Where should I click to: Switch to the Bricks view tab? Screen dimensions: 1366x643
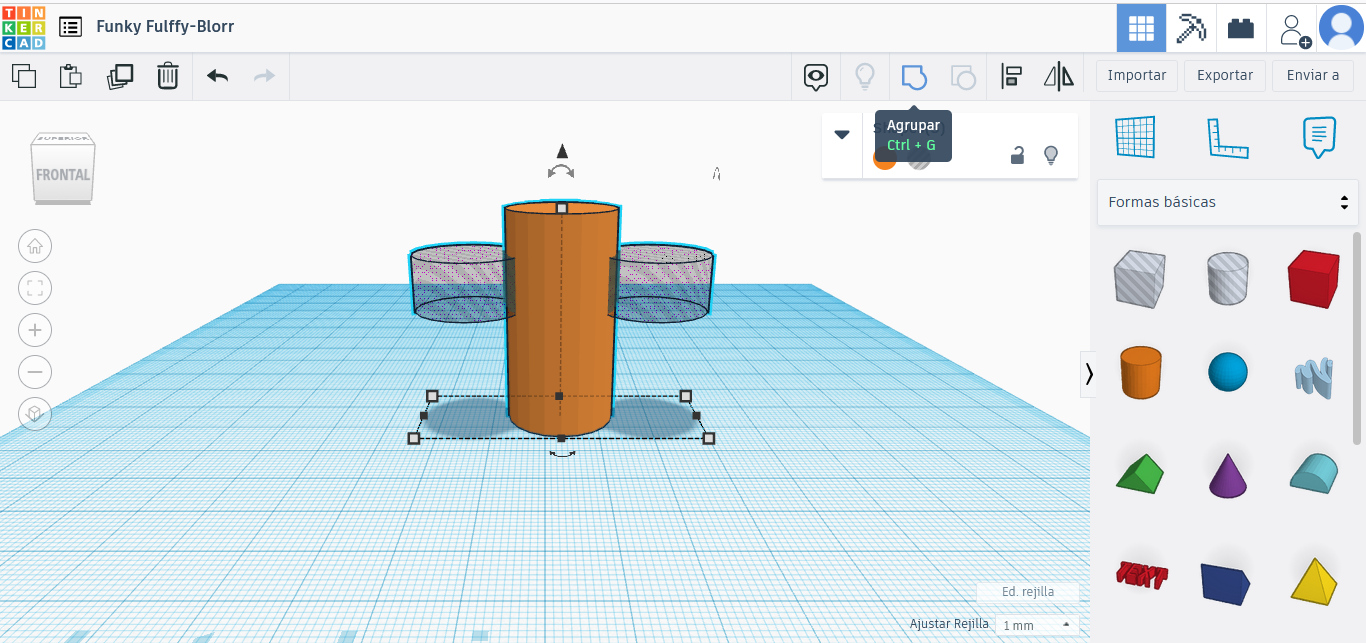[1241, 27]
